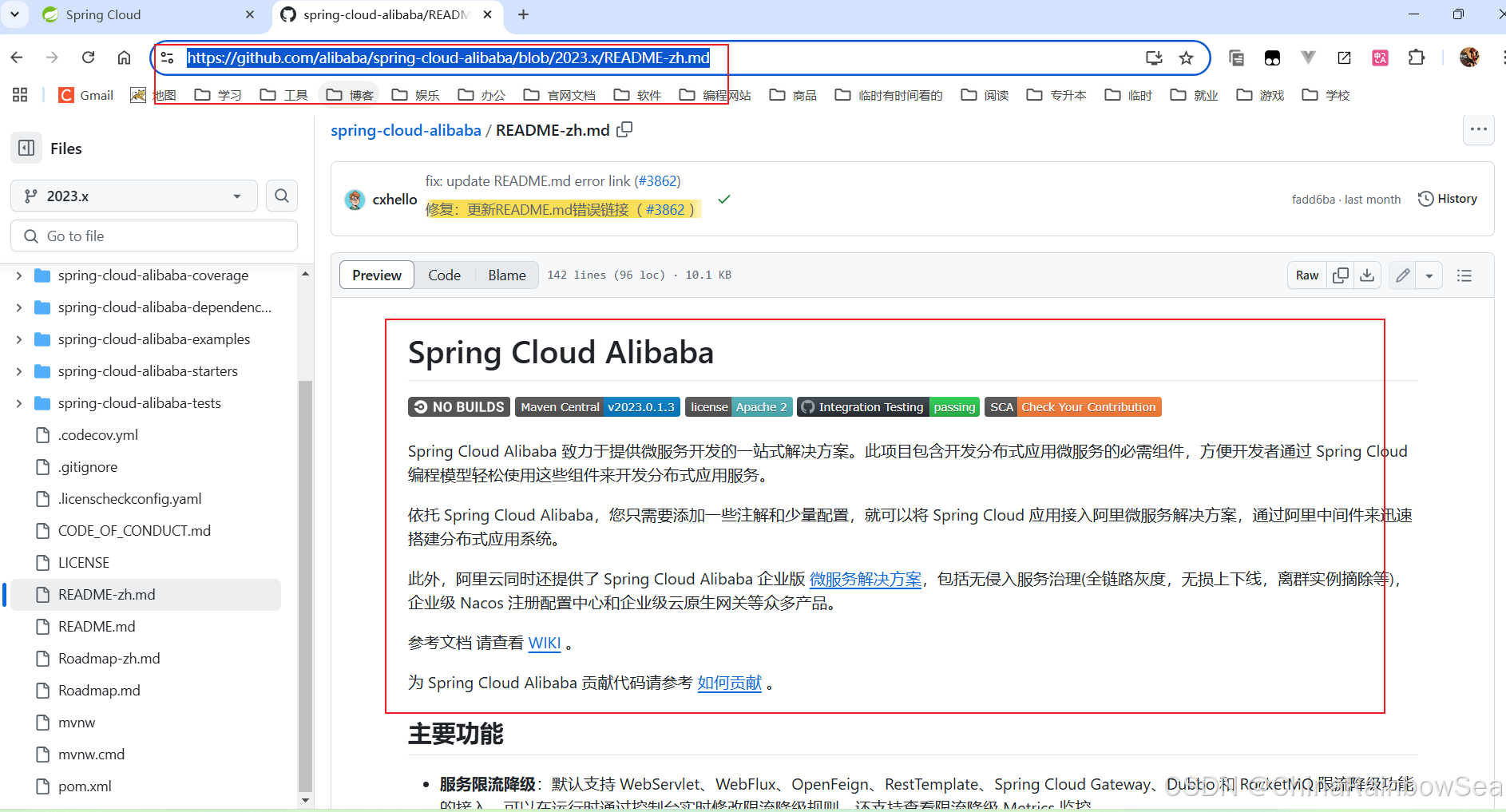Expand spring-cloud-alibaba-examples folder

pos(19,339)
